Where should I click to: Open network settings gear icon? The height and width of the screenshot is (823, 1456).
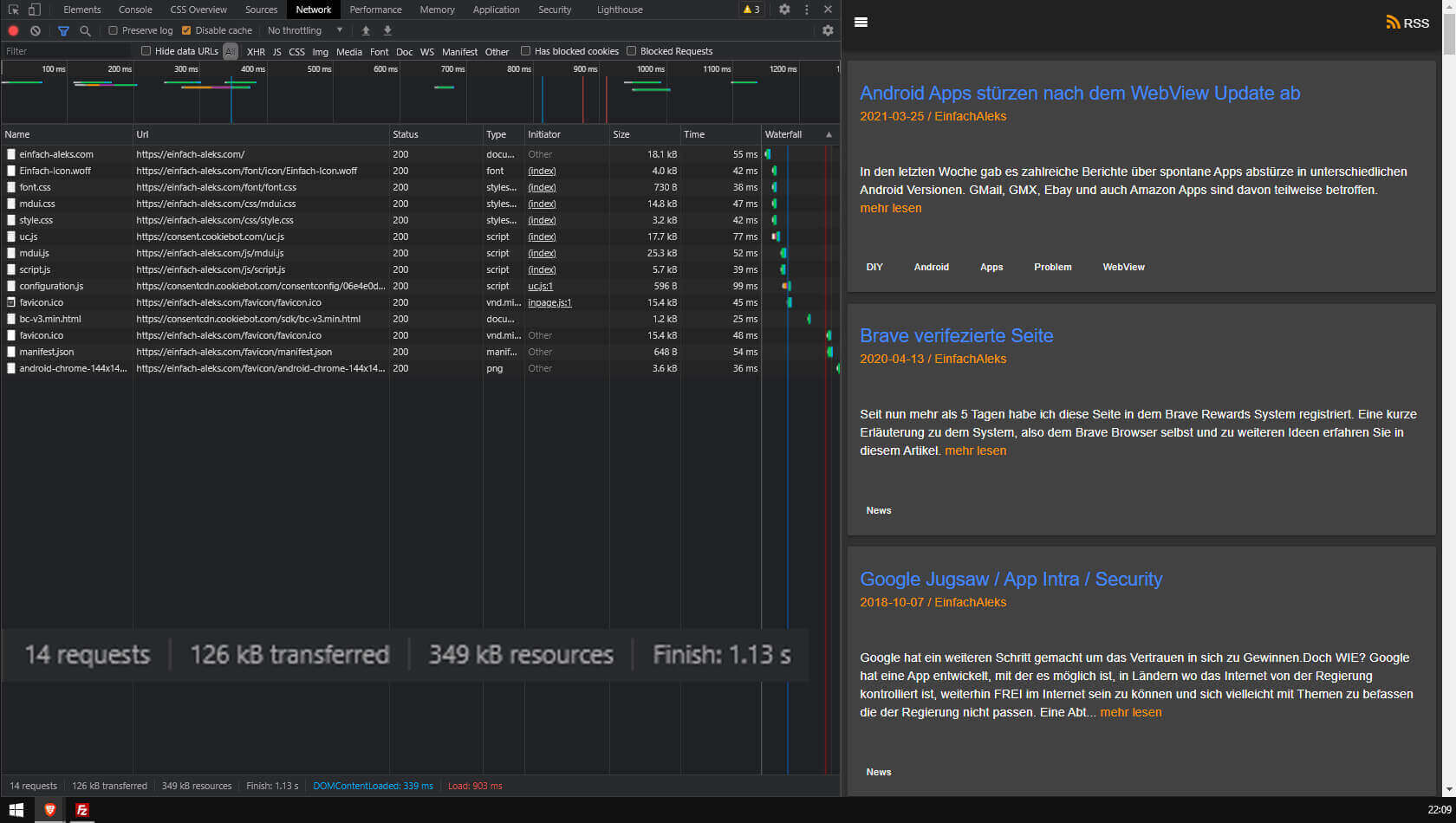(828, 30)
